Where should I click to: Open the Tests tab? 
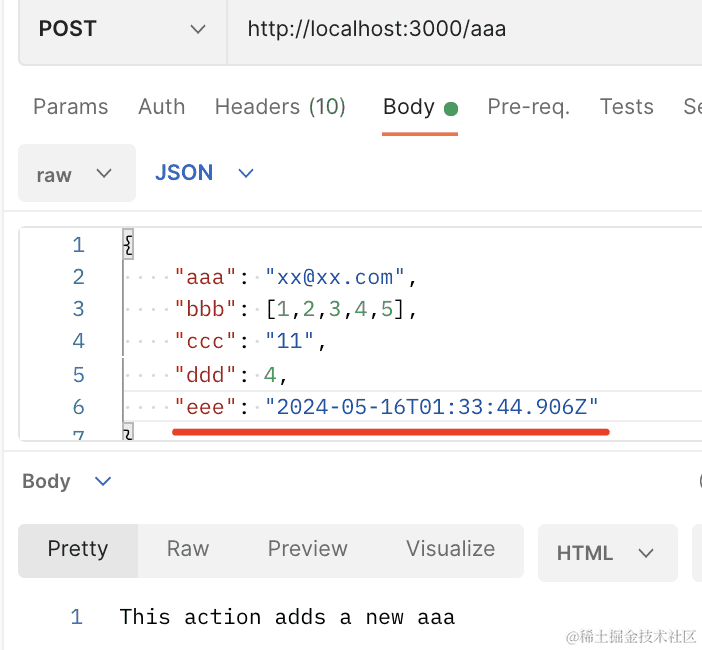pos(626,107)
